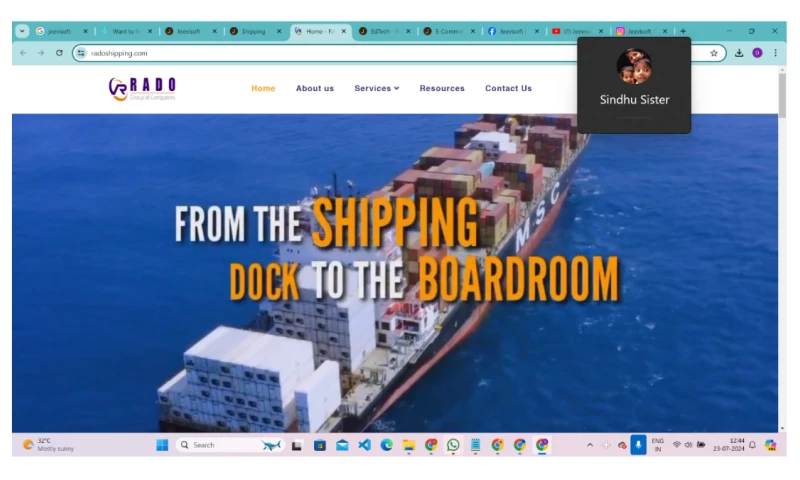Switch to the E-Commerce tab
Viewport: 800px width, 480px height.
tap(448, 31)
